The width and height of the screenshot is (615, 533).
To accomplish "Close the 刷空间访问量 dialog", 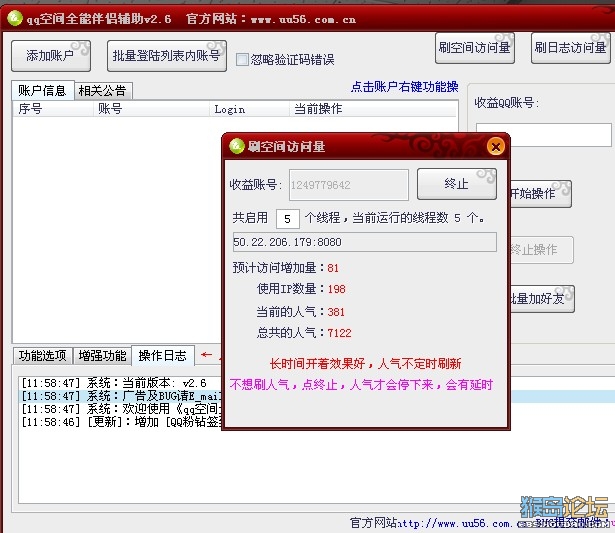I will (495, 147).
